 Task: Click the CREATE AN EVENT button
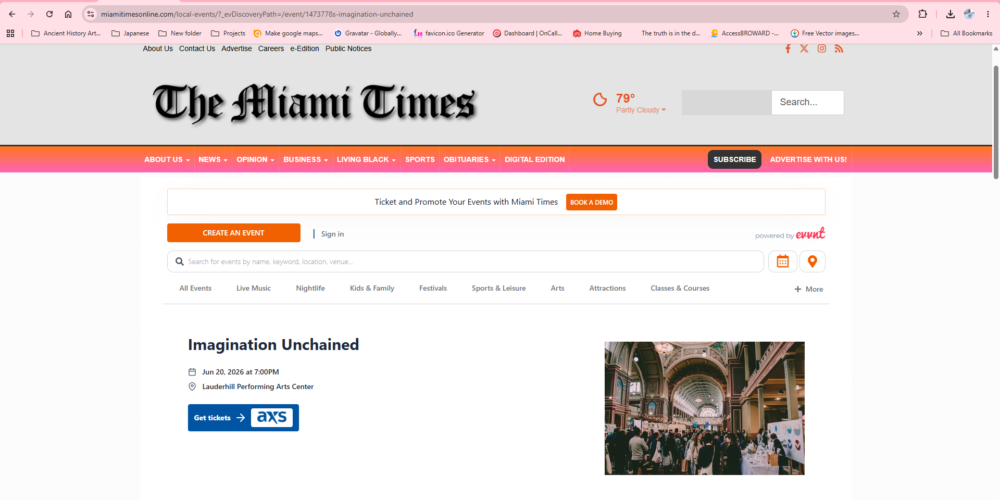(233, 233)
